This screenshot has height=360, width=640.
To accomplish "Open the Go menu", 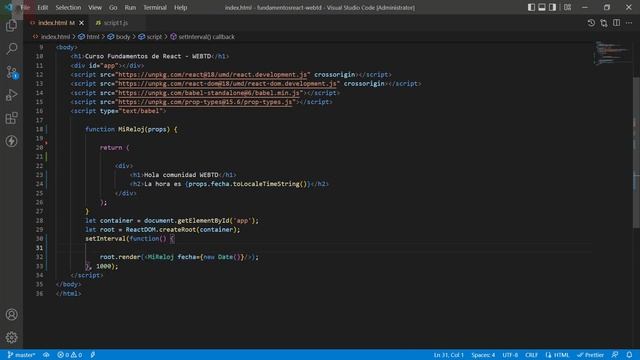I will (113, 7).
